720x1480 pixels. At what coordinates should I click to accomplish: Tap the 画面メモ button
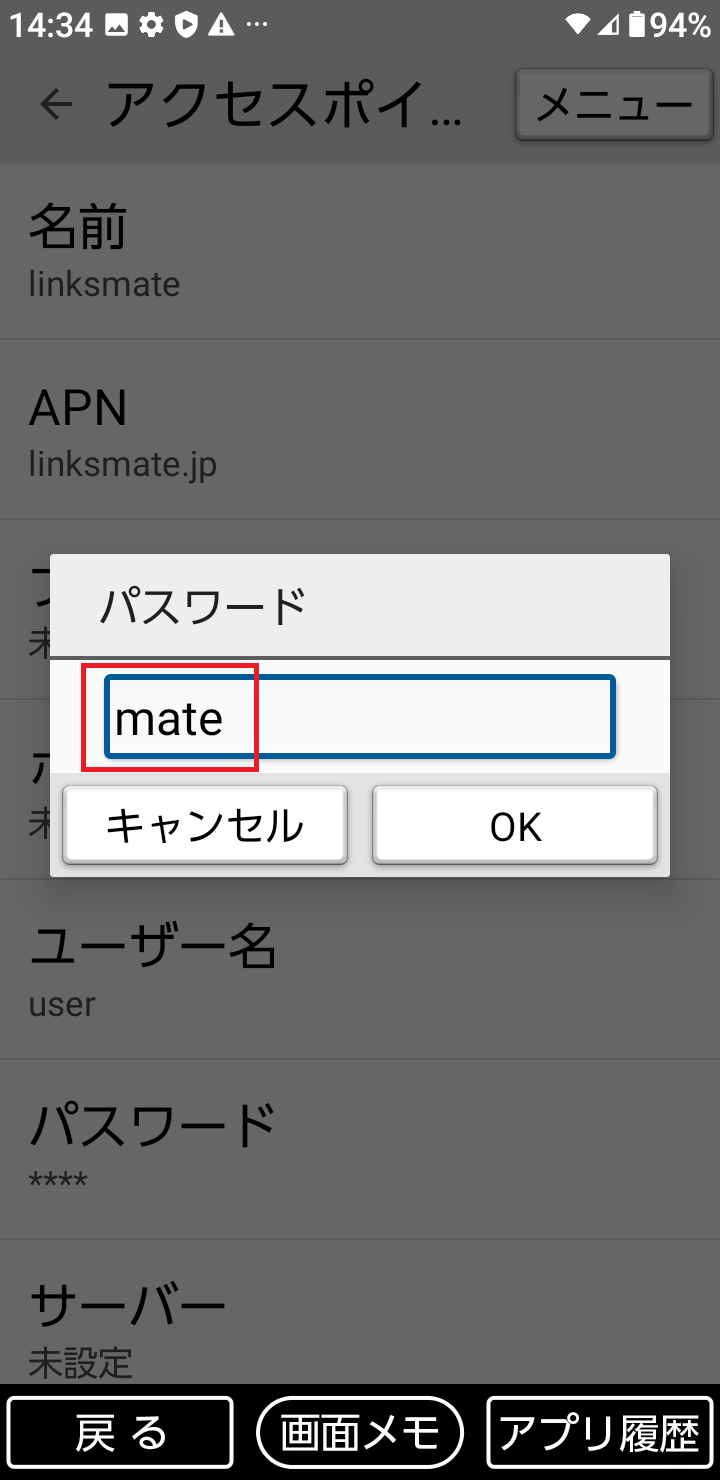click(360, 1434)
